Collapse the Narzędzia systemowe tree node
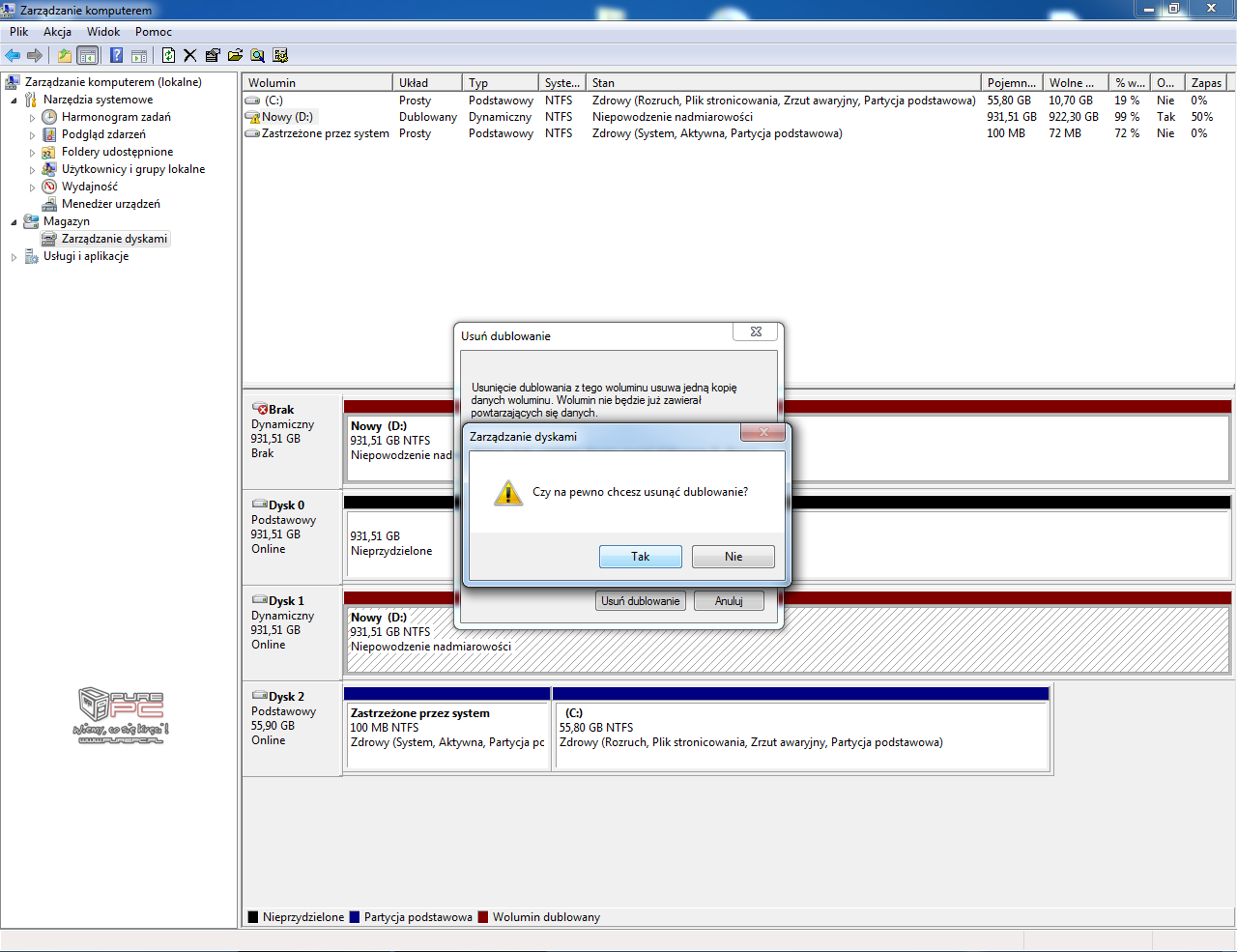Viewport: 1237px width, 952px height. [x=14, y=101]
